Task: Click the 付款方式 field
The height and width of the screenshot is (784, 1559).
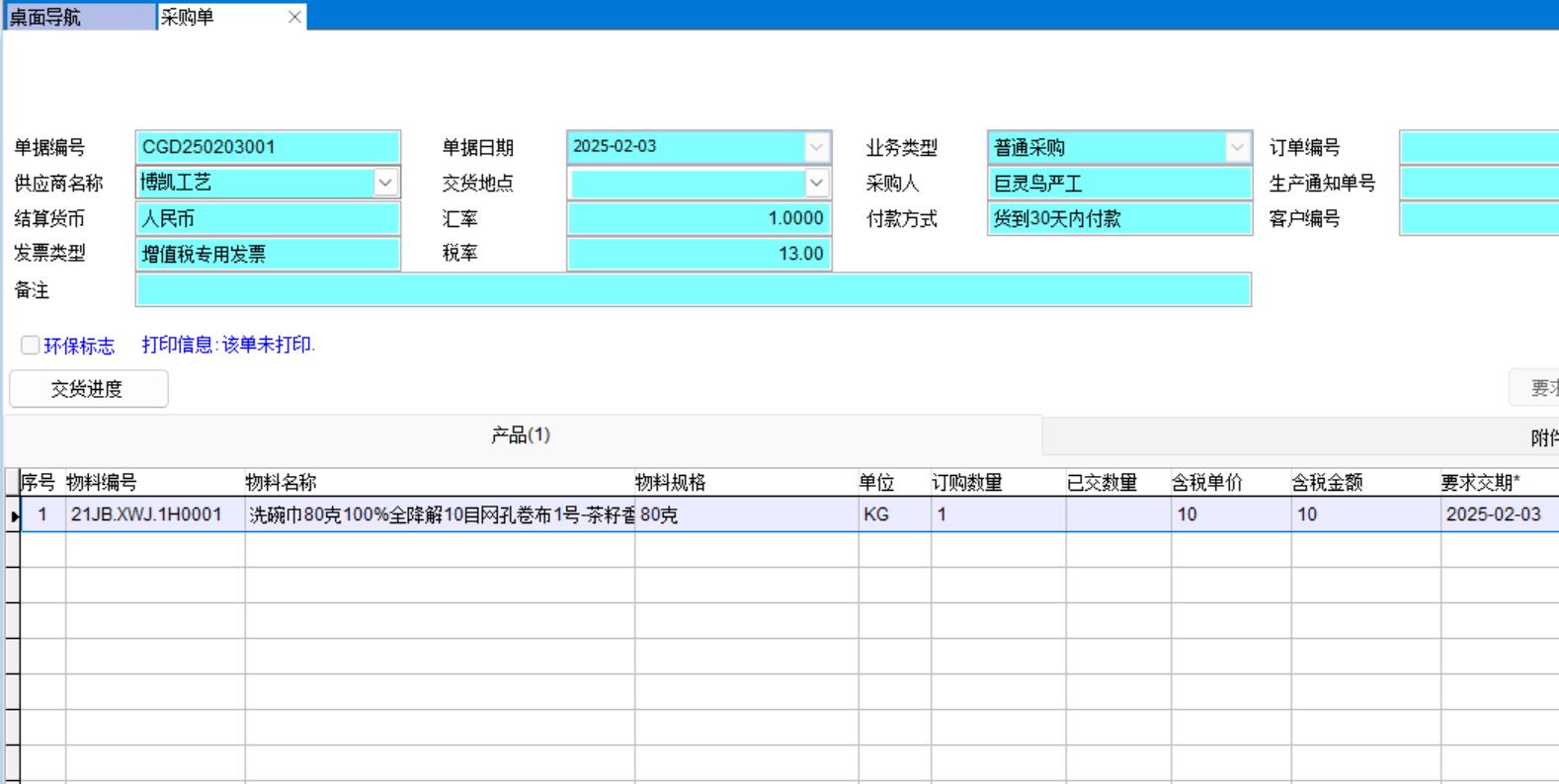Action: 1118,218
